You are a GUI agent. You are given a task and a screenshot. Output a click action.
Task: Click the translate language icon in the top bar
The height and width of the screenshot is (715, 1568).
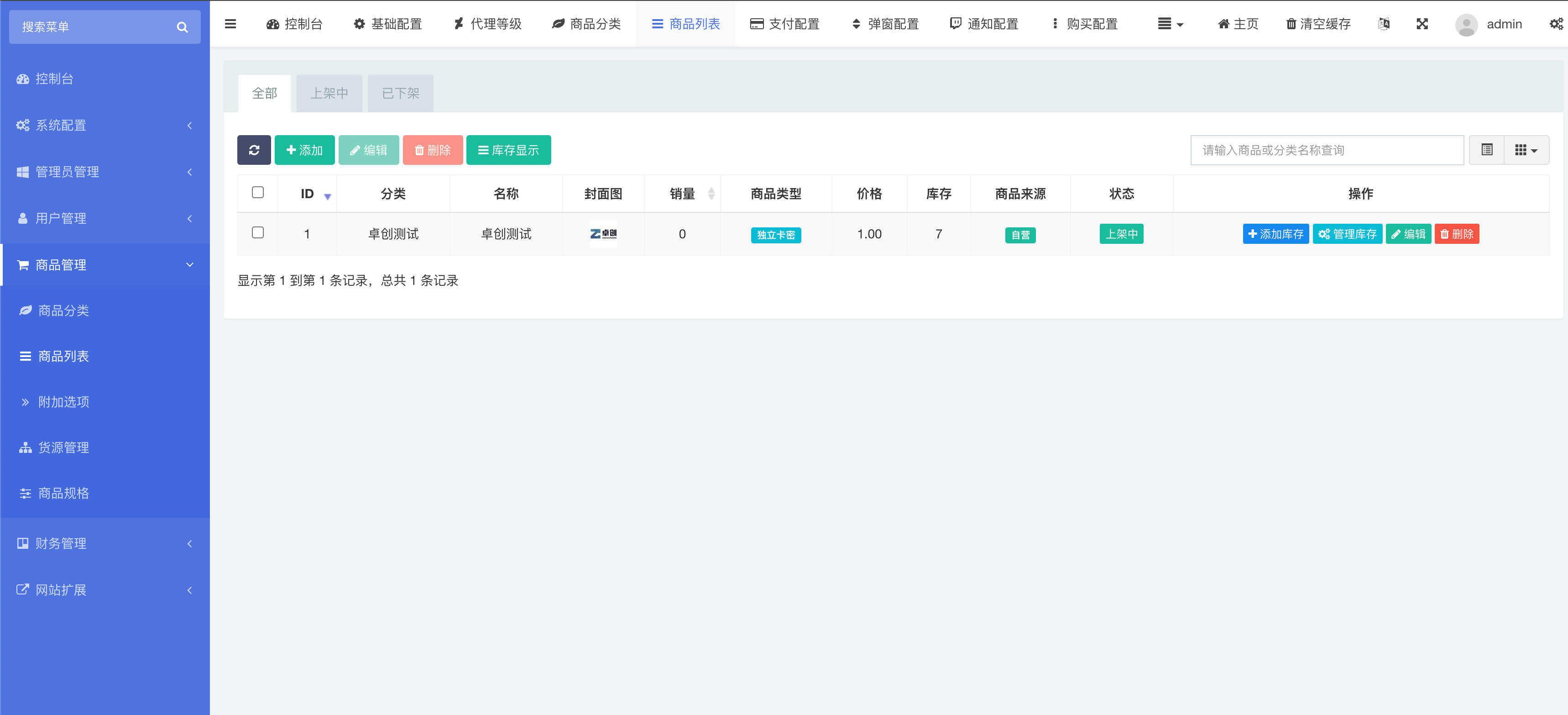coord(1383,24)
